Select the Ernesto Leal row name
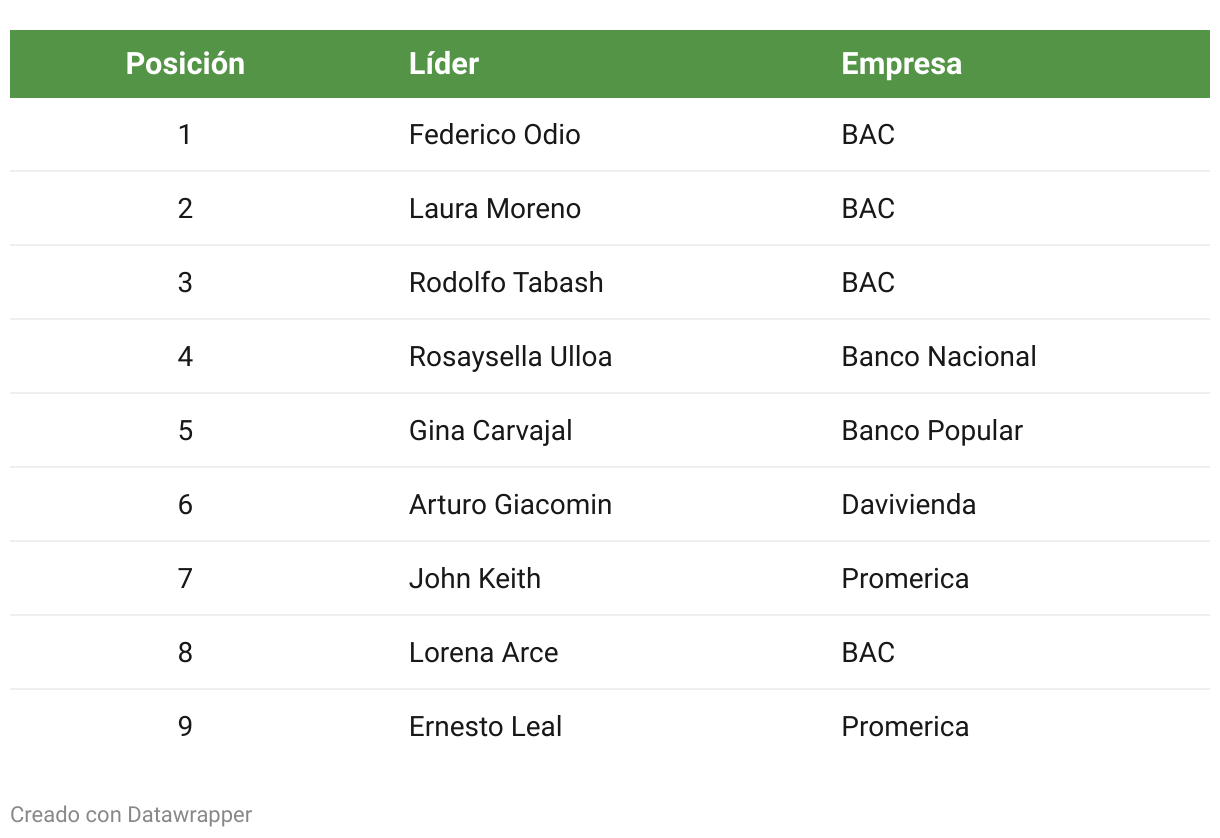Viewport: 1220px width, 838px height. coord(485,727)
